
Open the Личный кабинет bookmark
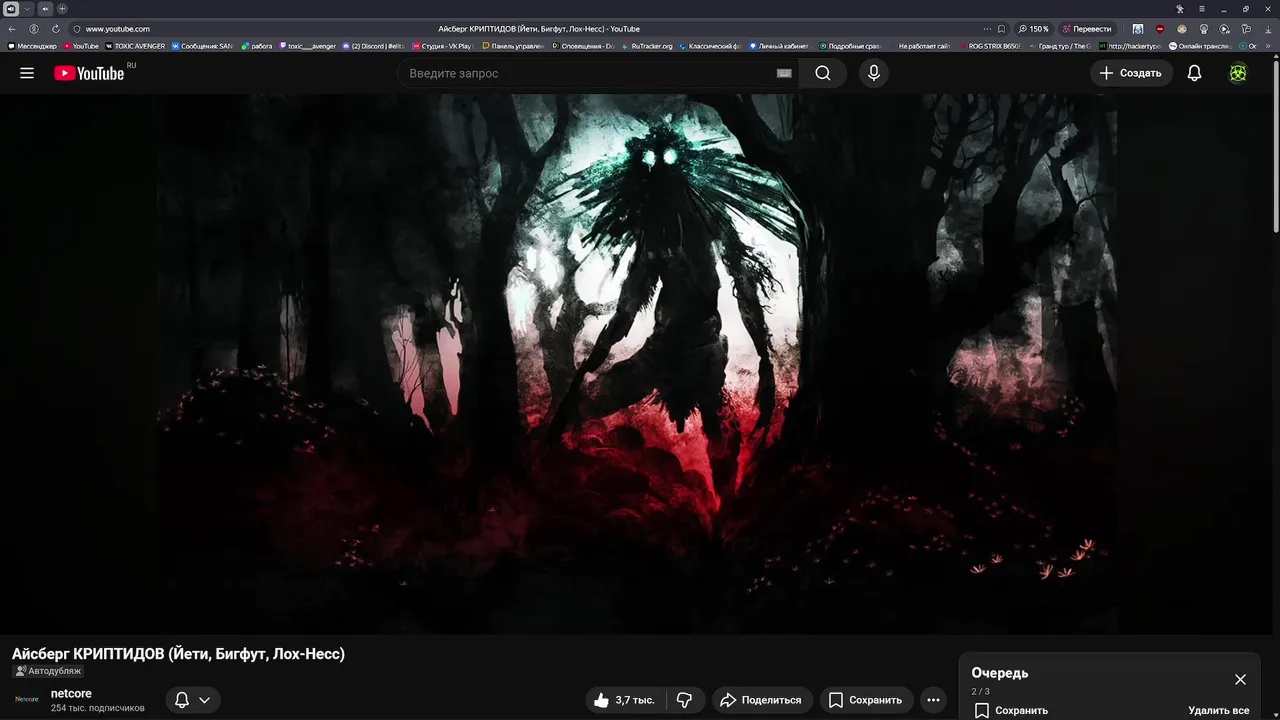779,46
